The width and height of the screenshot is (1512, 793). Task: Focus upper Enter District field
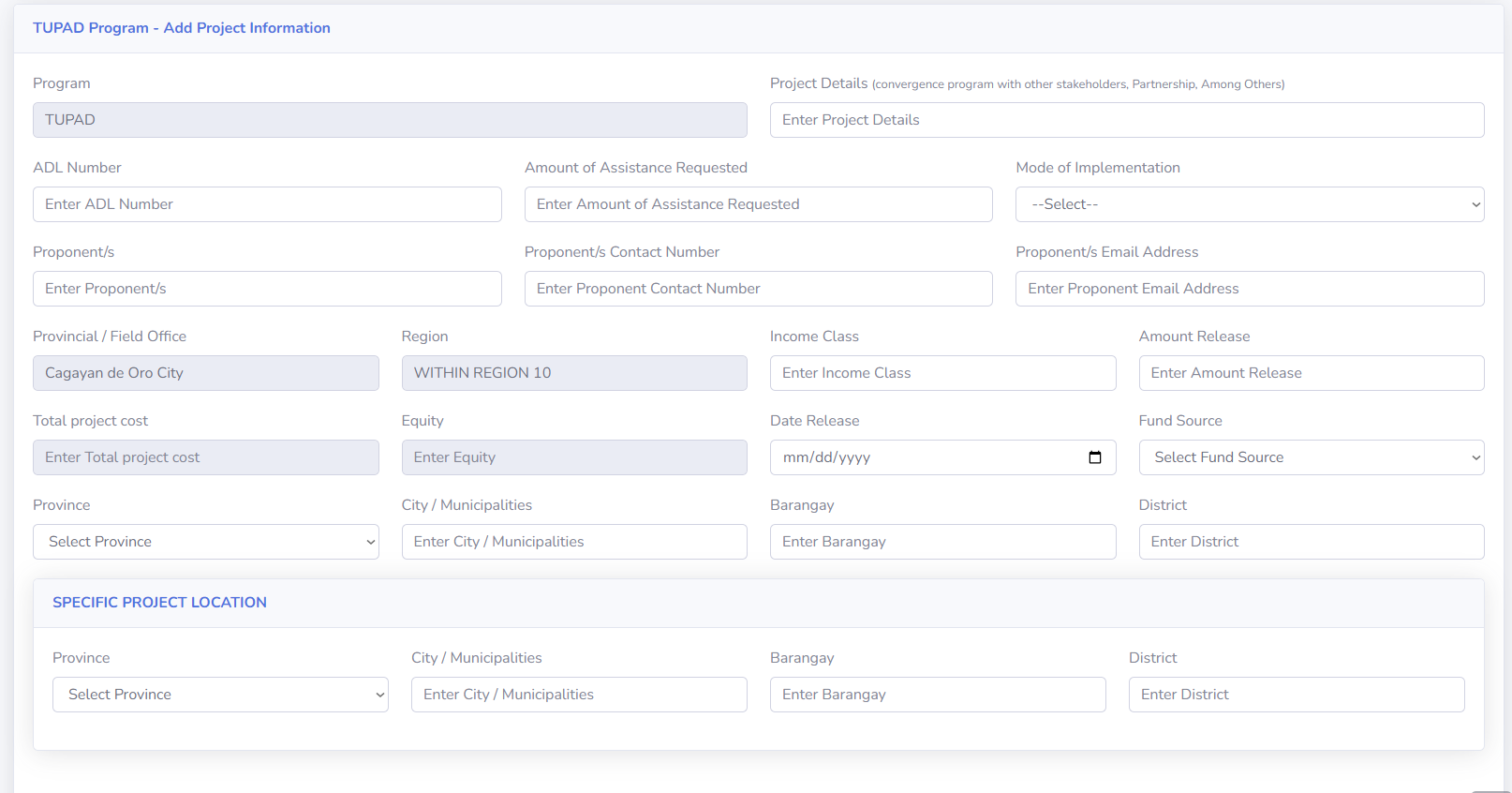coord(1312,542)
